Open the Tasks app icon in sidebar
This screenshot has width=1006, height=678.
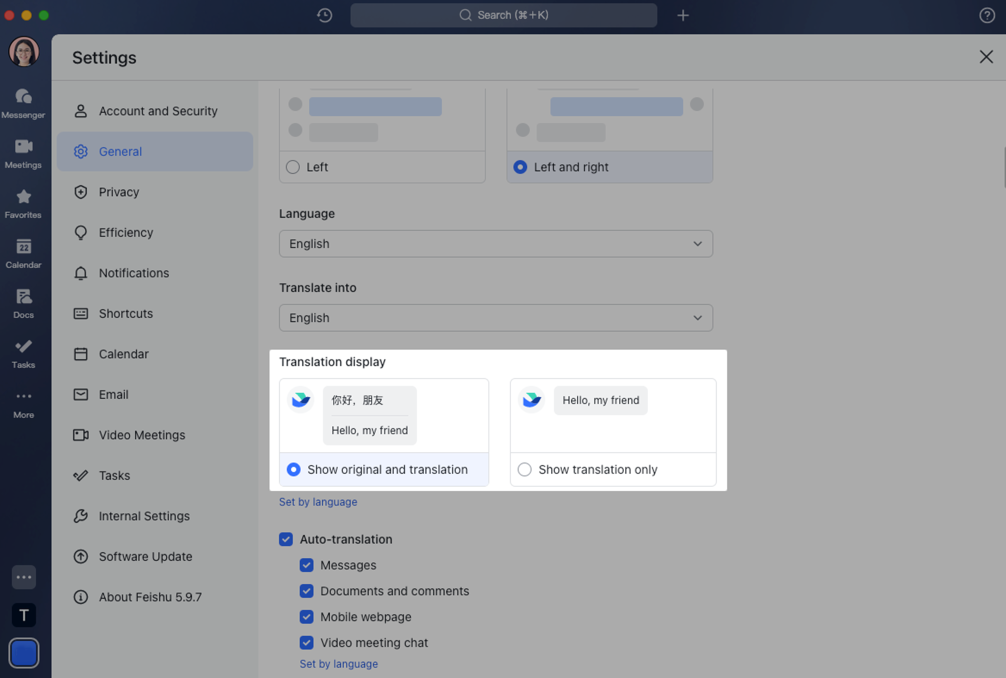tap(24, 353)
